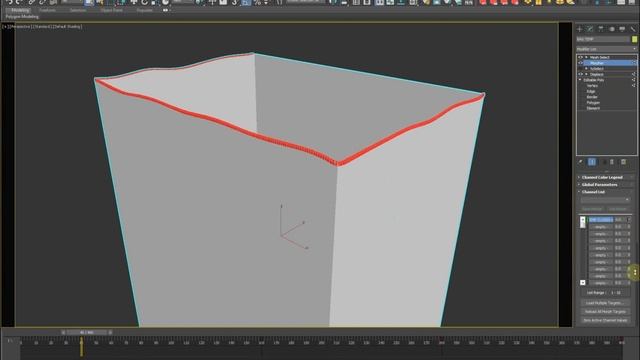Click the Delete Marker button
640x360 pixels.
point(618,209)
